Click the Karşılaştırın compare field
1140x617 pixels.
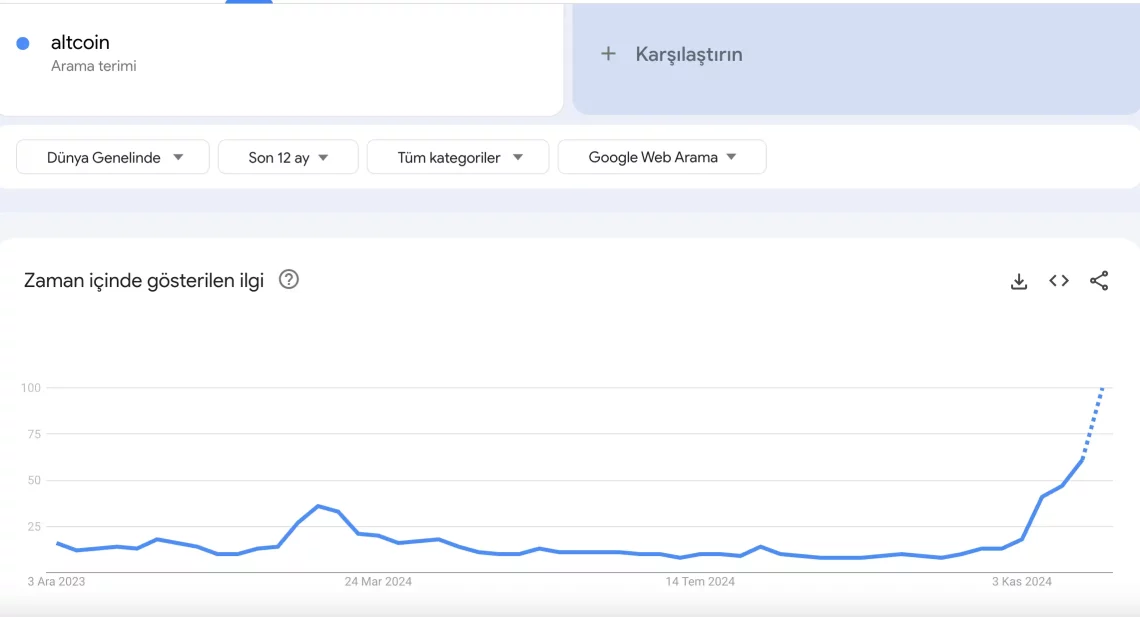pos(687,54)
